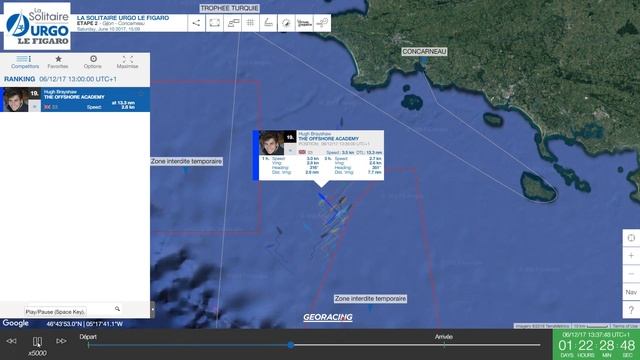The width and height of the screenshot is (640, 360).
Task: Click the timeline slider handle
Action: 291,345
